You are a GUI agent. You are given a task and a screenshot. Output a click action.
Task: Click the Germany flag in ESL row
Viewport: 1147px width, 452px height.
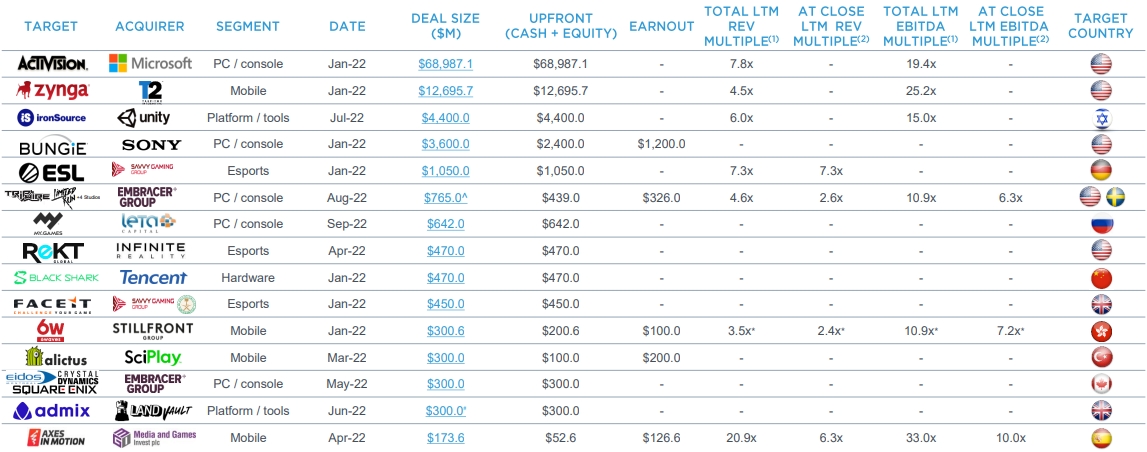point(1102,171)
